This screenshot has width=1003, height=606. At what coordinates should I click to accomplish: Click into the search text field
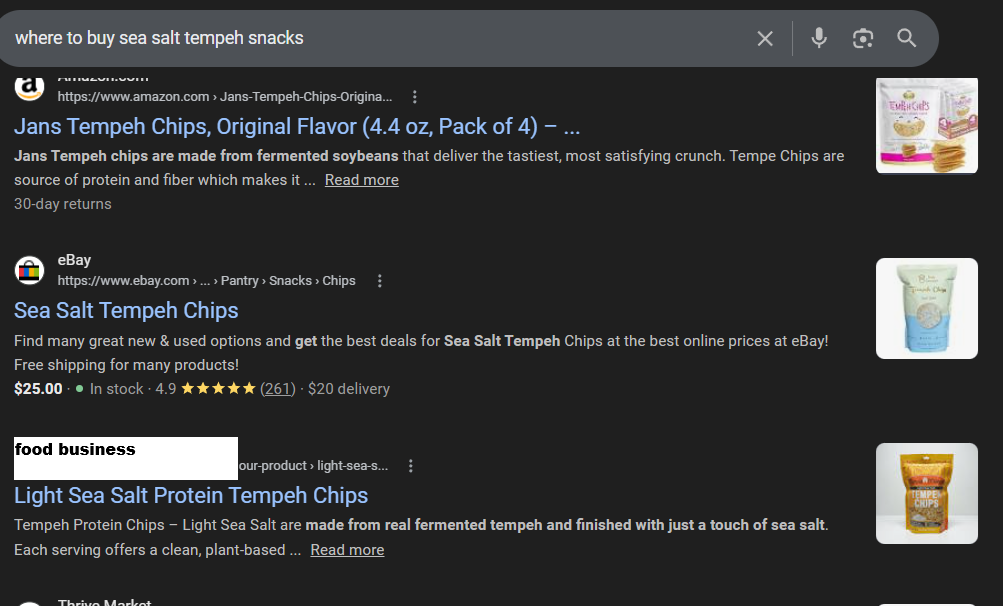click(380, 39)
